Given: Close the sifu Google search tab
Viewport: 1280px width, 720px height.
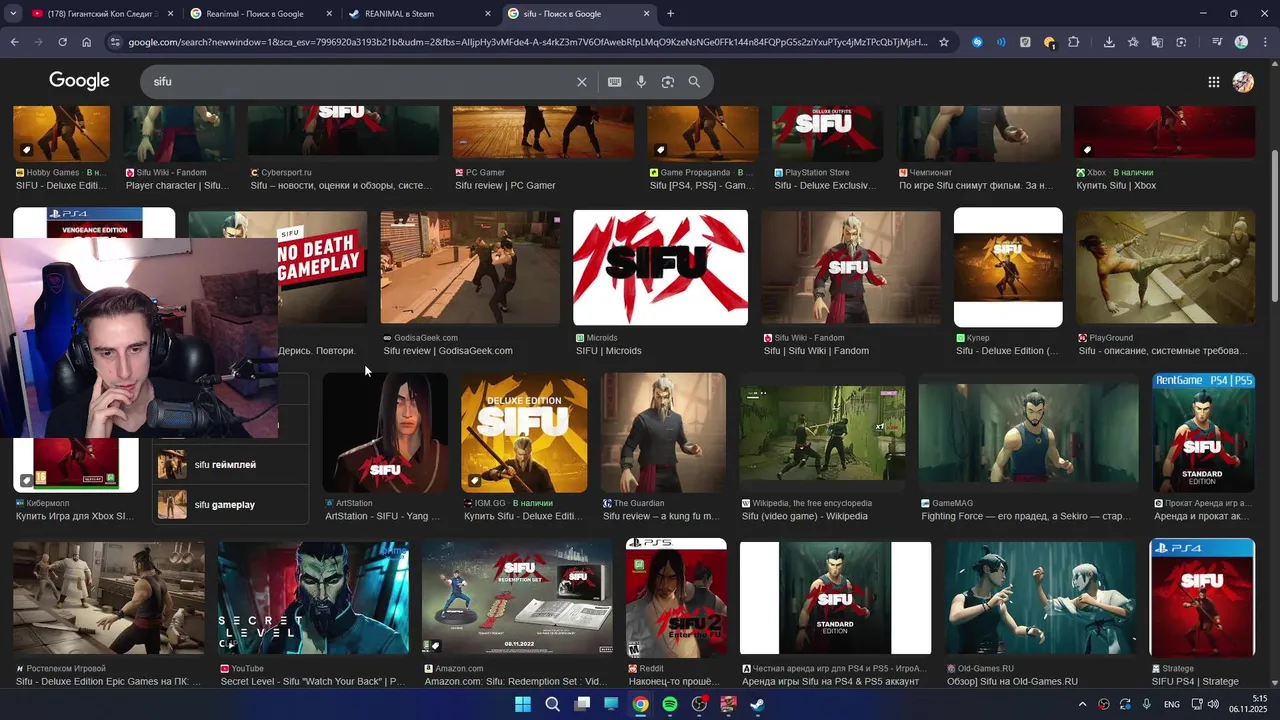Looking at the screenshot, I should pyautogui.click(x=646, y=14).
